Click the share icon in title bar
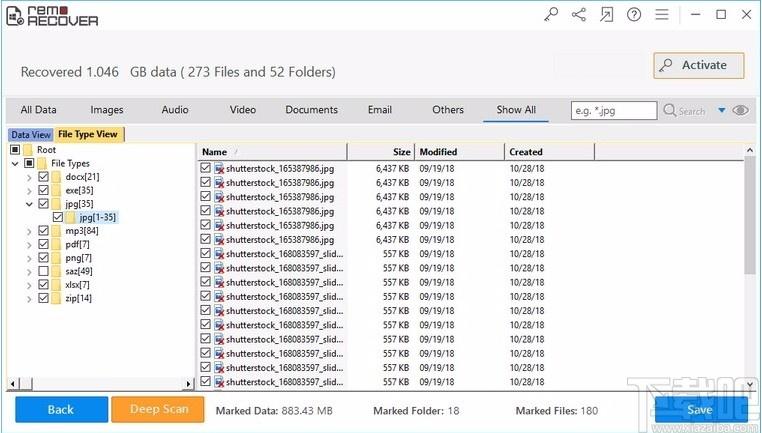Screen dimensions: 762x433 (x=578, y=15)
